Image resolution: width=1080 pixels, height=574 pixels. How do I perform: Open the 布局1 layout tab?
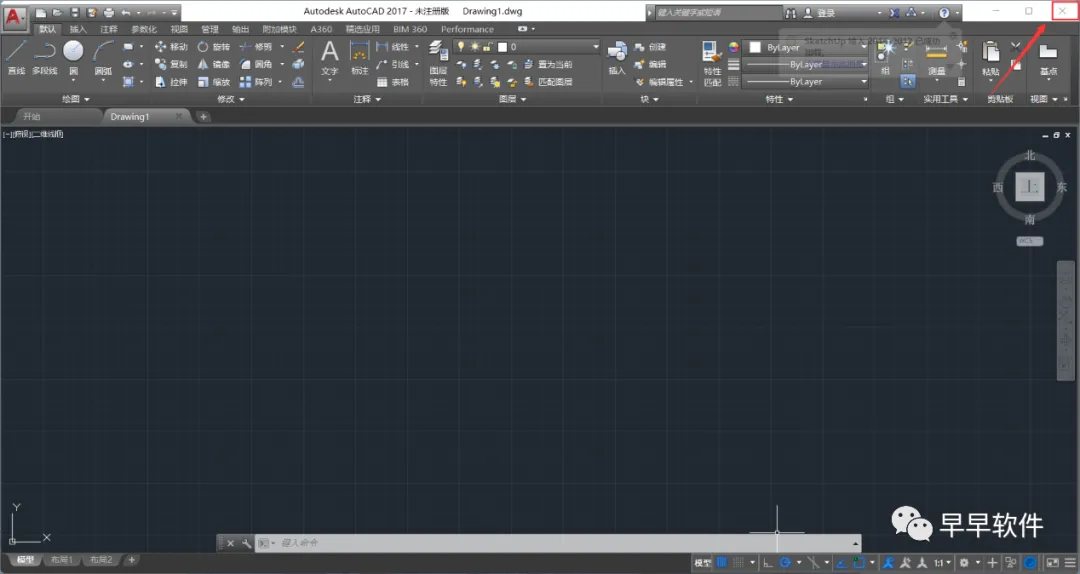coord(61,560)
